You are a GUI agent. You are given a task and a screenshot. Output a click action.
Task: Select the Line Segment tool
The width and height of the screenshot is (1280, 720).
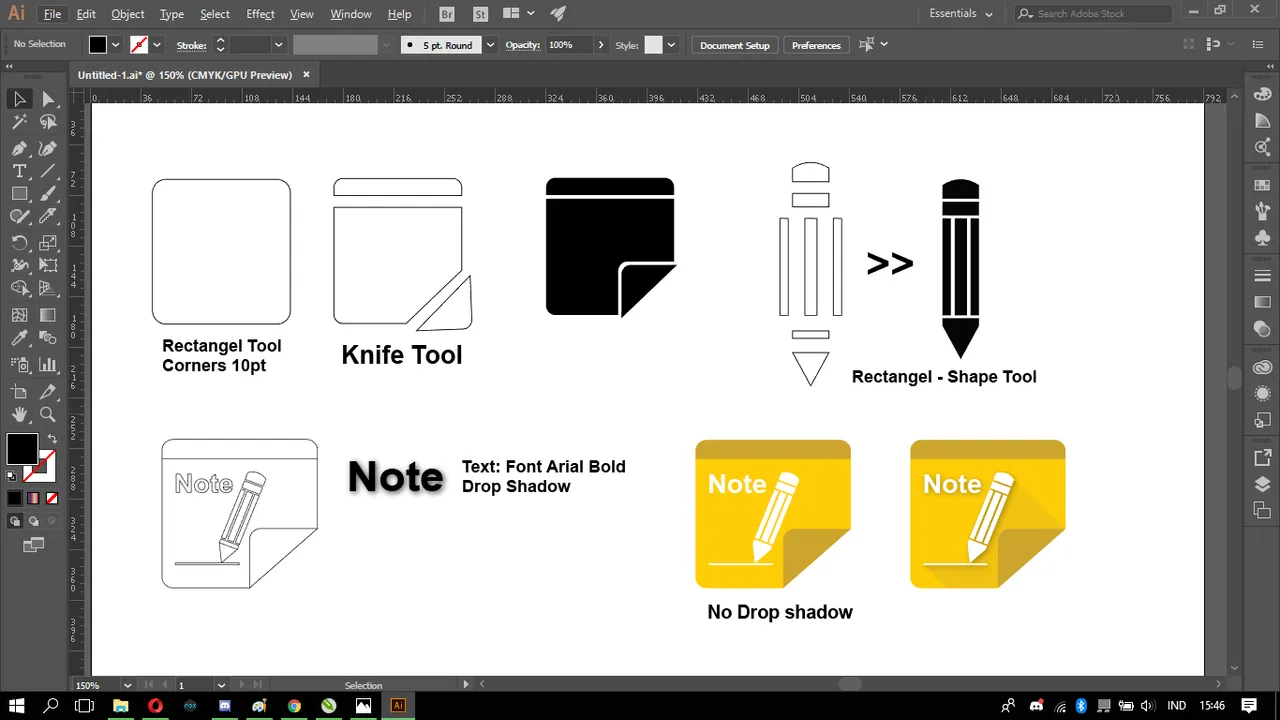point(48,171)
